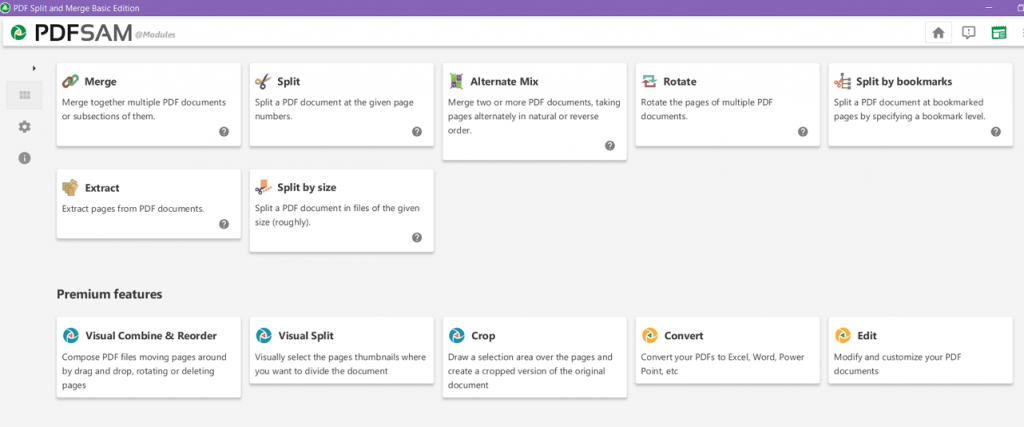Open Settings gear in the sidebar

pyautogui.click(x=25, y=127)
